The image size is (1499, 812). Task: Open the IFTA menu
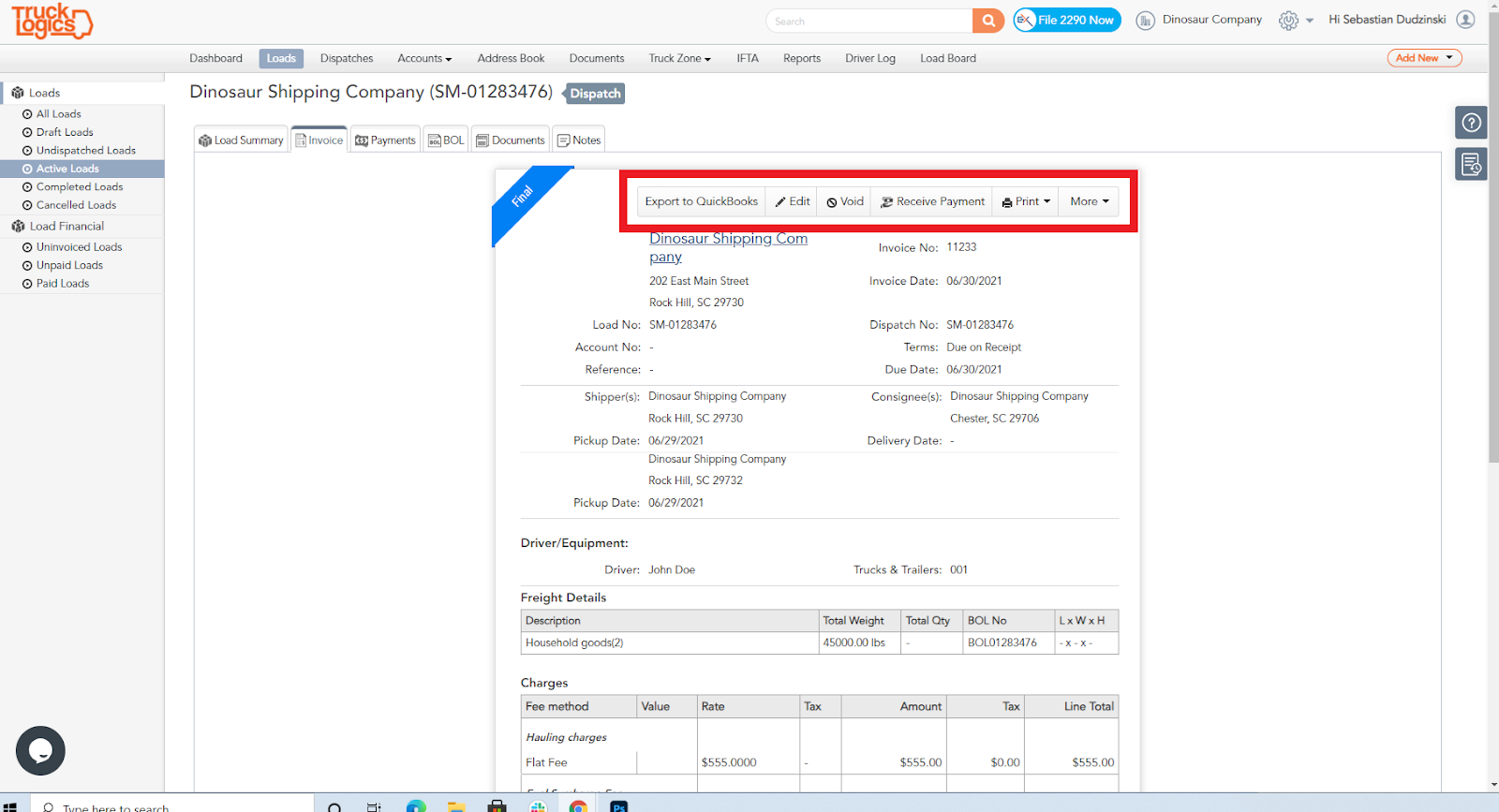tap(748, 58)
